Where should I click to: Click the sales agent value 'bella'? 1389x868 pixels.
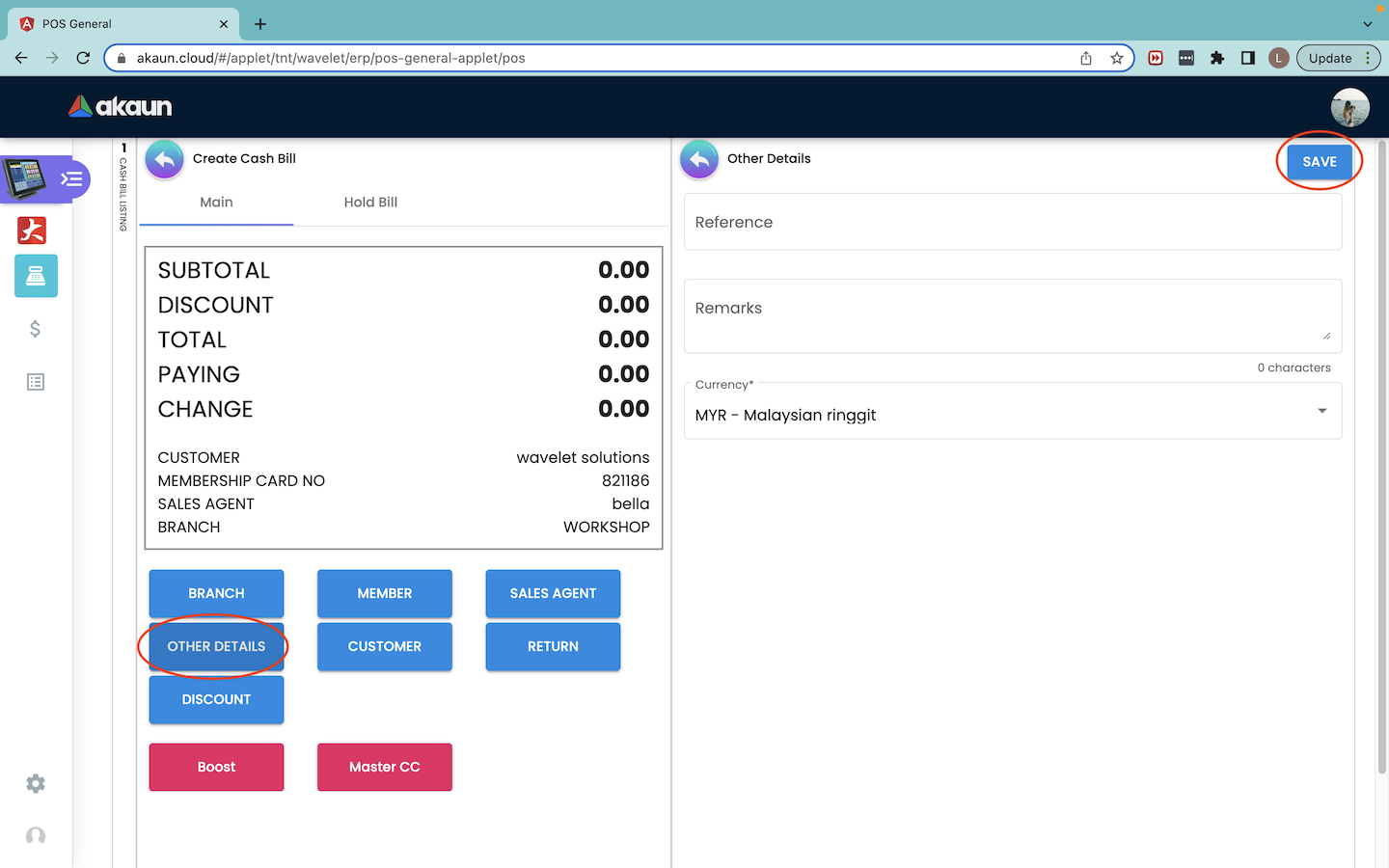pos(631,503)
